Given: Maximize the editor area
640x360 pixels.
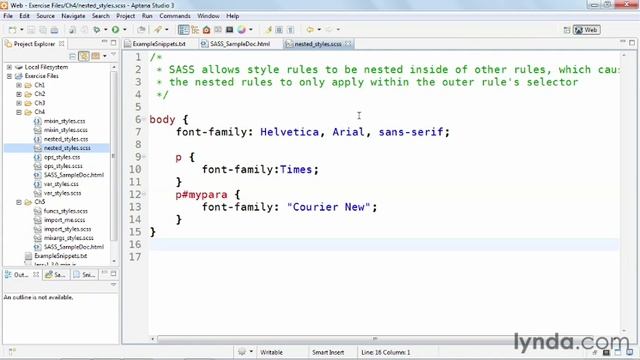Looking at the screenshot, I should pos(632,42).
